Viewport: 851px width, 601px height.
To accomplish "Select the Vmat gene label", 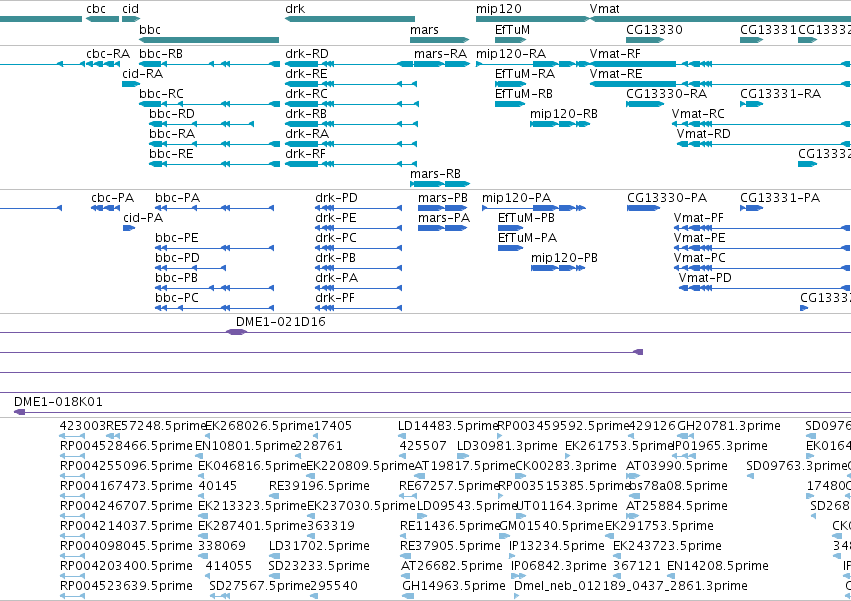I will click(x=605, y=9).
